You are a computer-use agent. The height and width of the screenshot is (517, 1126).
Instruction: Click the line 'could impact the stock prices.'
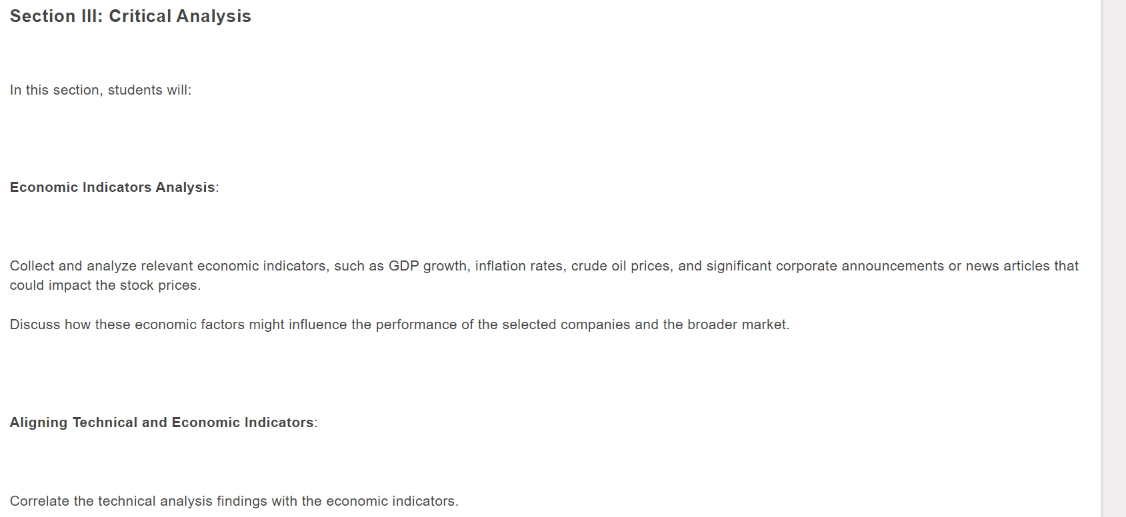click(x=105, y=286)
